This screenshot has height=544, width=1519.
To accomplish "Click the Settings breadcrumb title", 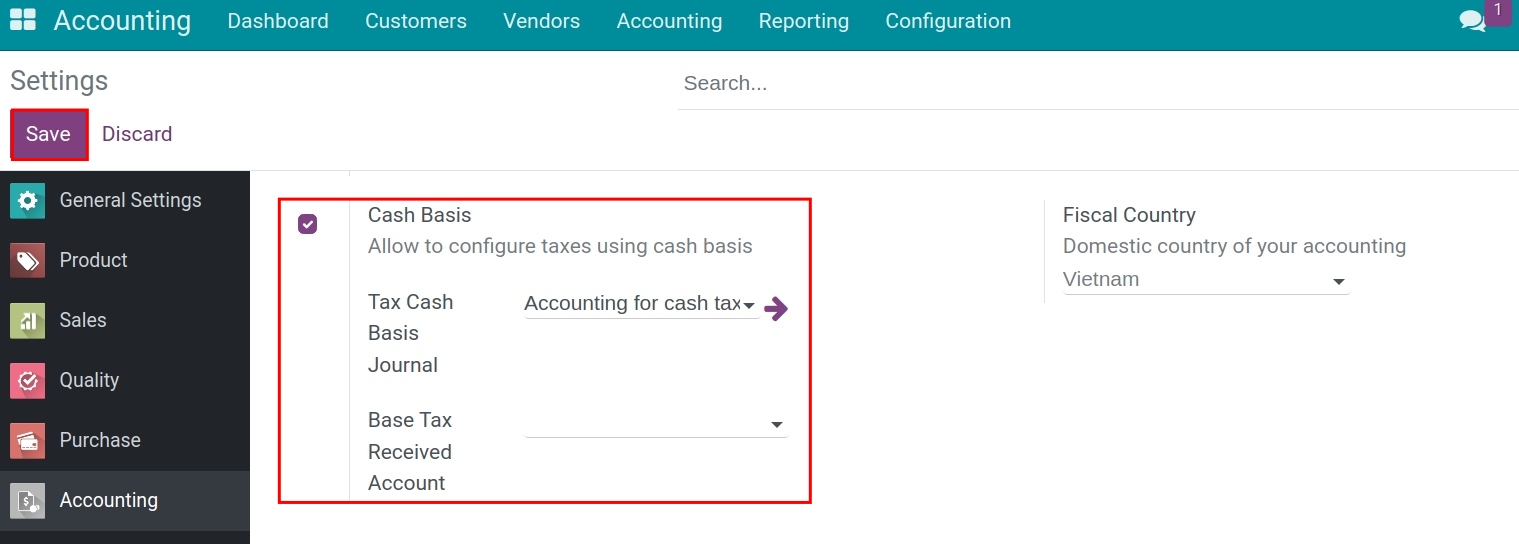I will click(59, 81).
